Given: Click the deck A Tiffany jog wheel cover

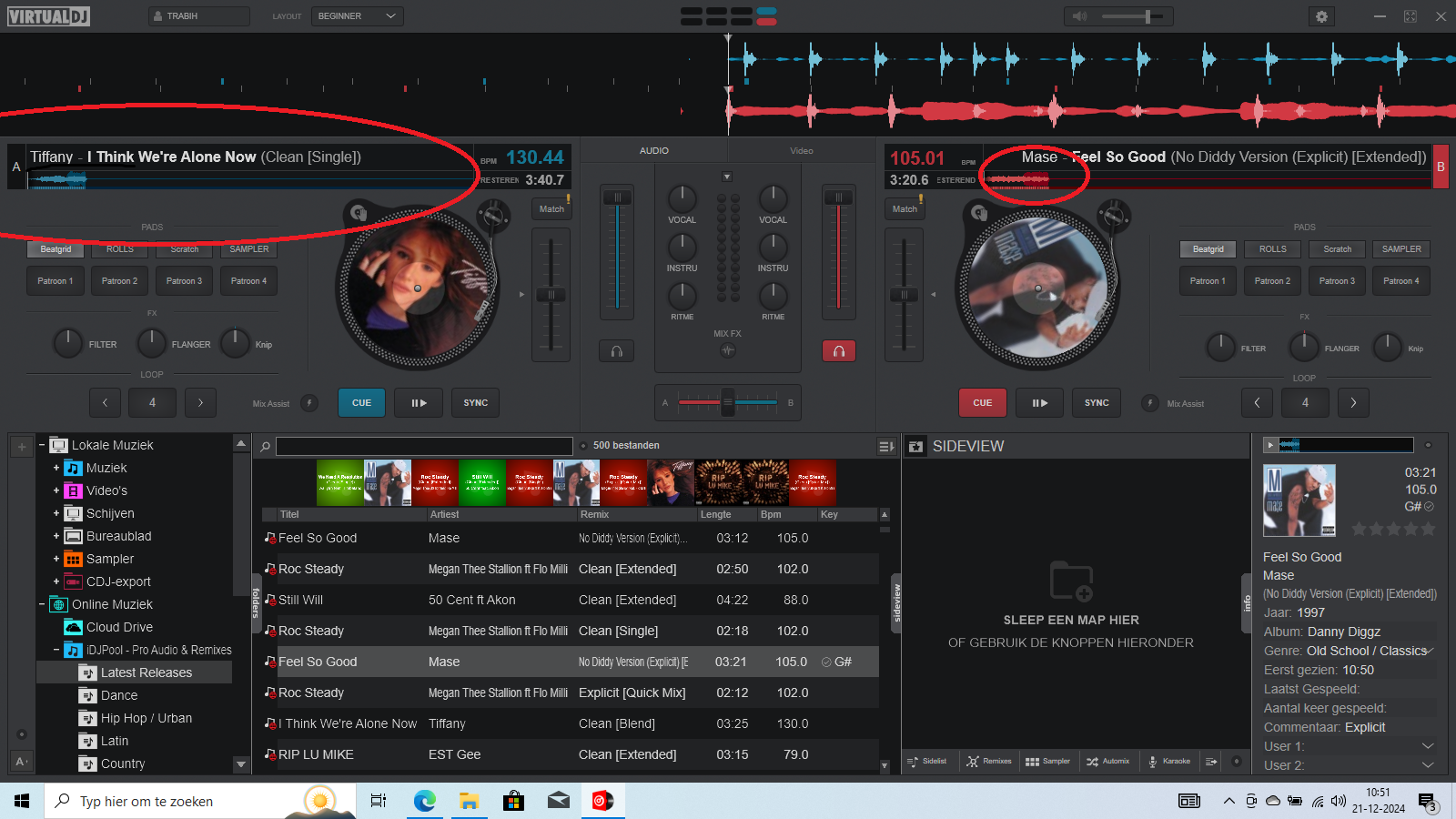Looking at the screenshot, I should point(419,288).
